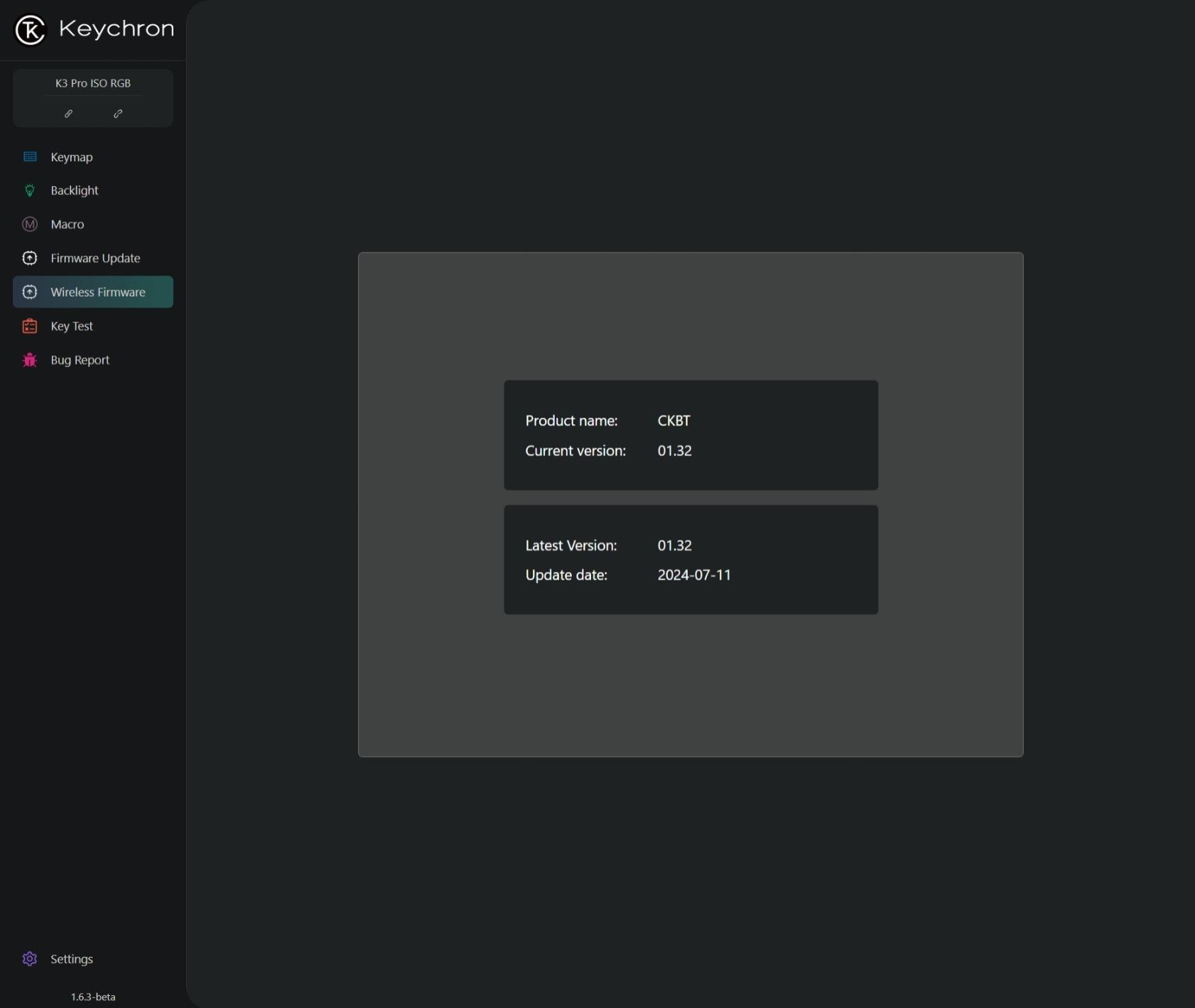Screen dimensions: 1195x1008
Task: Click the blue Keymap keyboard icon
Action: point(30,157)
